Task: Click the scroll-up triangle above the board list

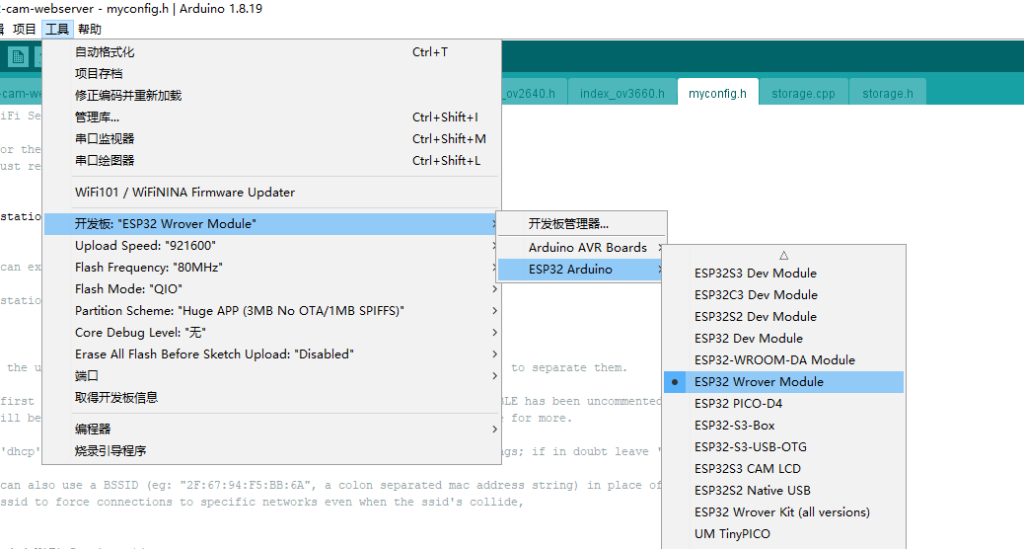Action: tap(784, 255)
